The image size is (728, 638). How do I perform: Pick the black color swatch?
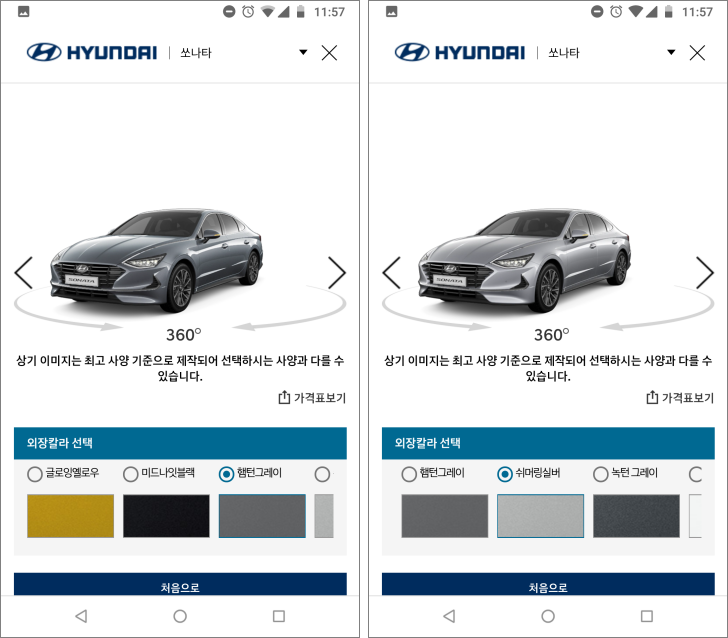pos(166,516)
